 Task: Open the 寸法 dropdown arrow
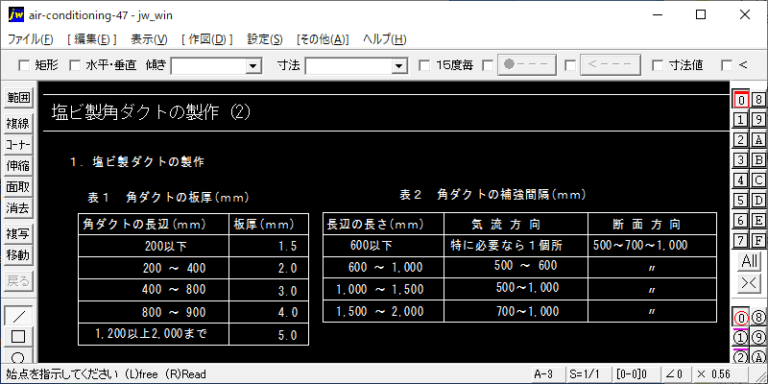[x=399, y=66]
